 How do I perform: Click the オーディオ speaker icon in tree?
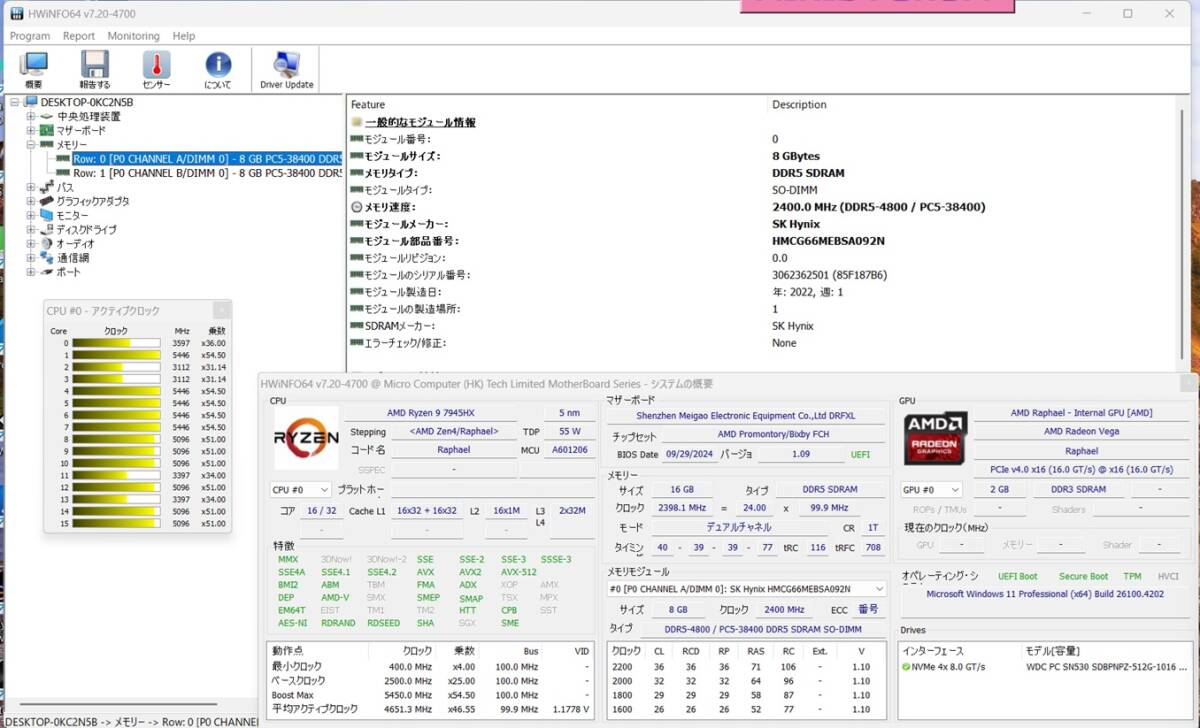(x=47, y=243)
